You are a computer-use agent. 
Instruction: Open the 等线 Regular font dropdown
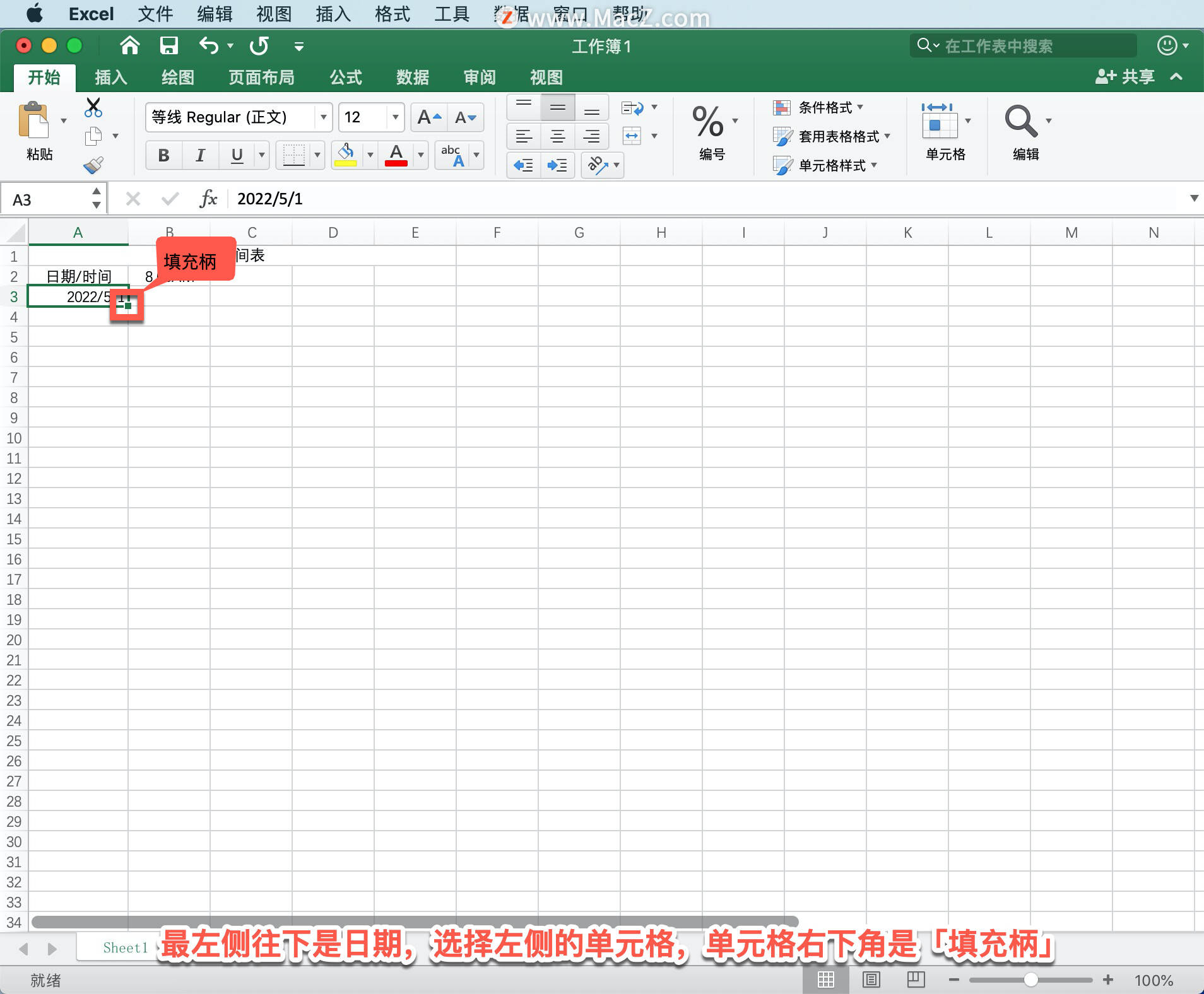click(322, 117)
